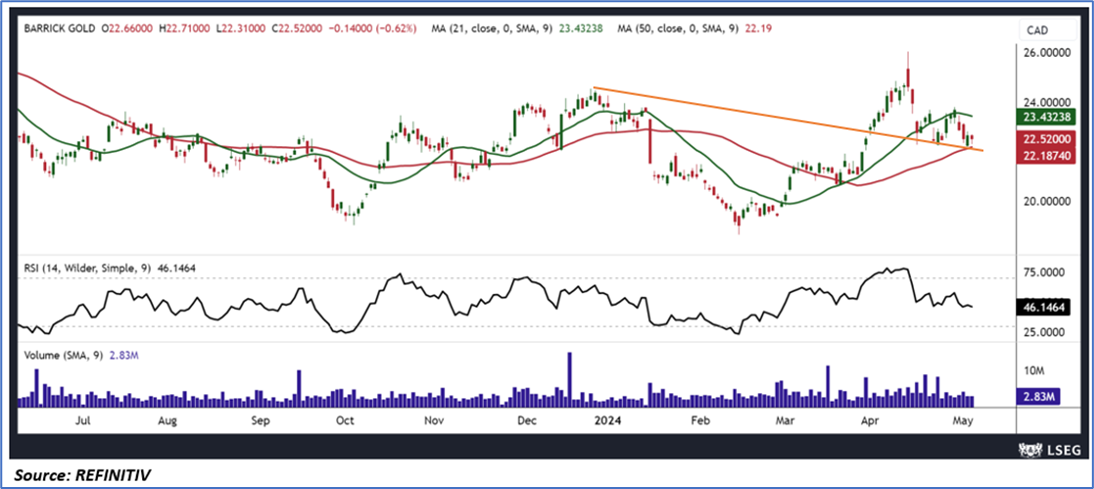
Task: Click the Nov date axis label
Action: pyautogui.click(x=434, y=421)
